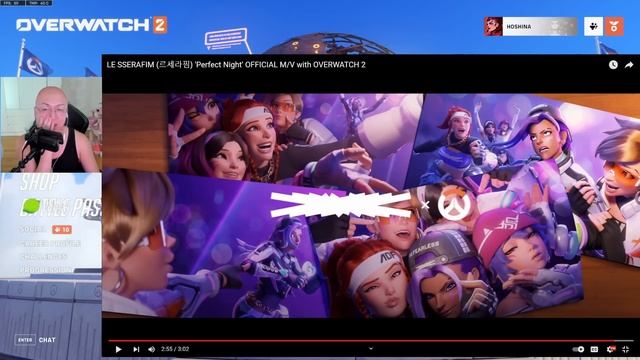Open the LE SSERAFIM Perfect Night video title

pyautogui.click(x=236, y=64)
